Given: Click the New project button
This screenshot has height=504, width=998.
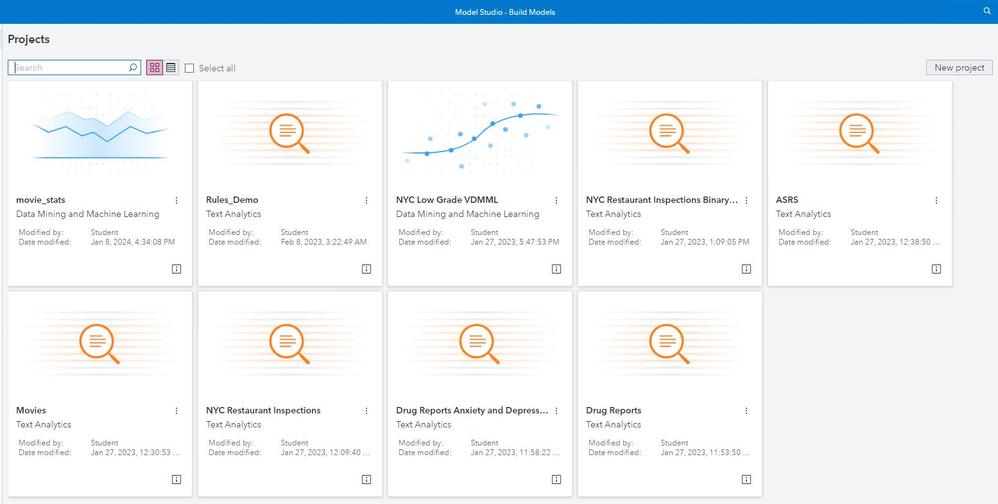Looking at the screenshot, I should click(x=959, y=68).
